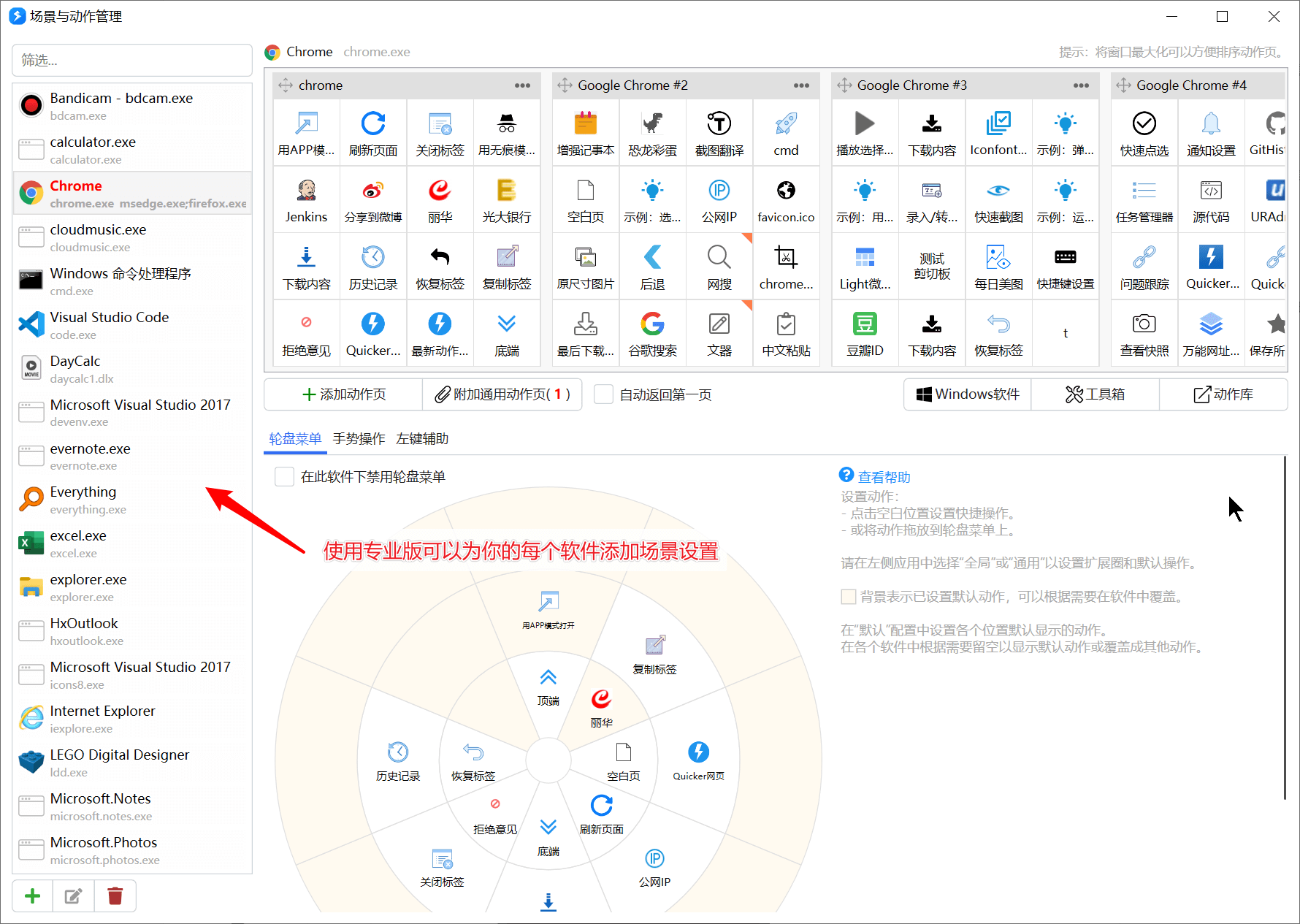Select the 查看快照 camera icon
This screenshot has width=1300, height=924.
(x=1144, y=324)
